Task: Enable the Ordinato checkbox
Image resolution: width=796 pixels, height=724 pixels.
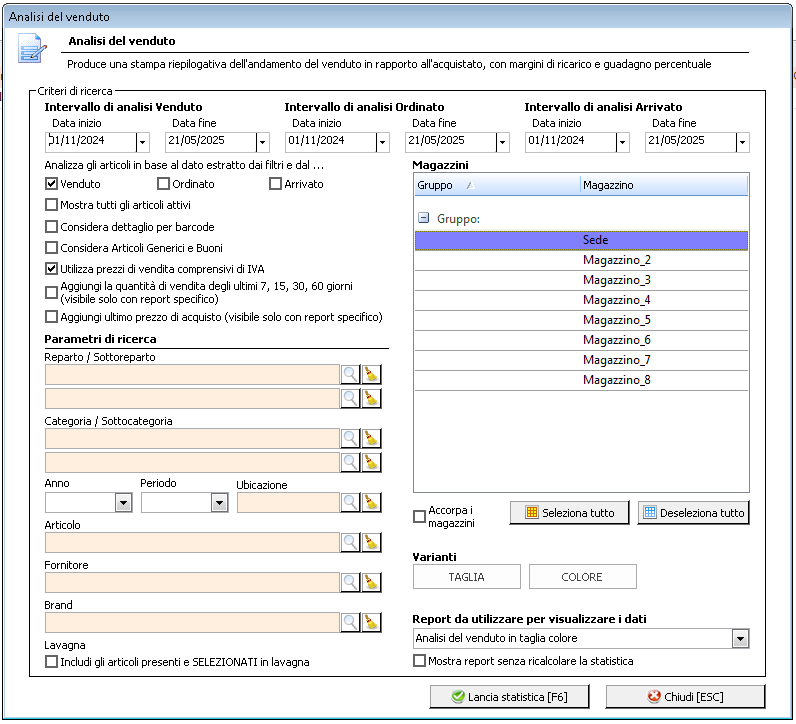Action: pyautogui.click(x=163, y=184)
